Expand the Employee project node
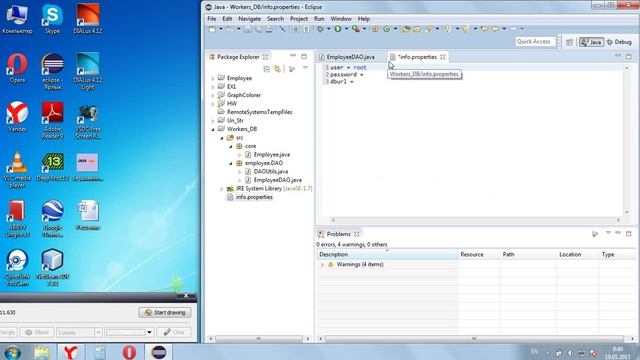Viewport: 640px width, 360px height. (213, 78)
